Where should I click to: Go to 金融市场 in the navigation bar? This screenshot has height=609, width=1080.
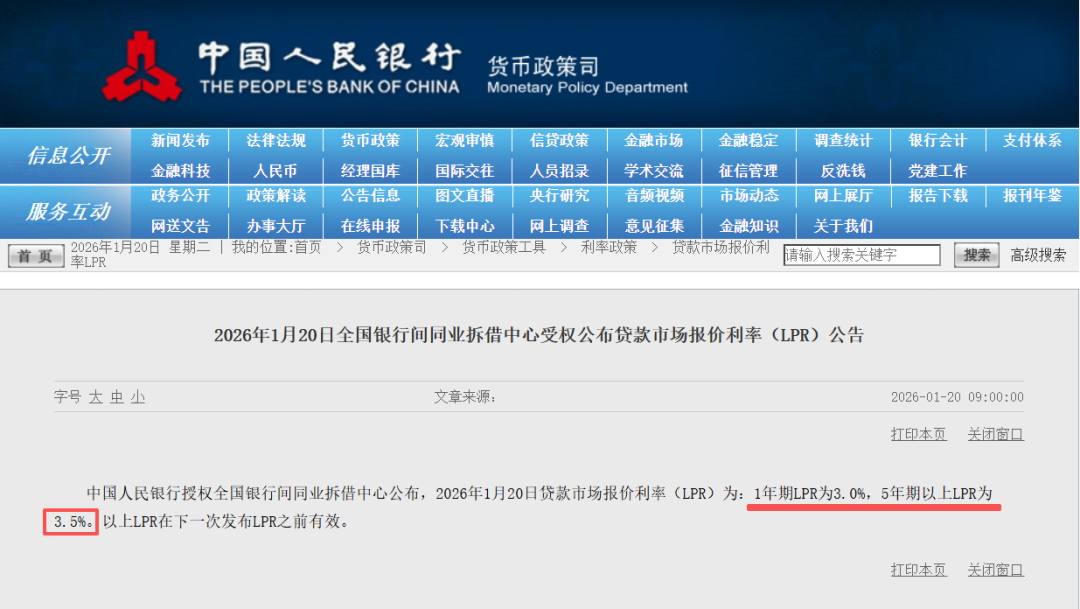click(653, 141)
